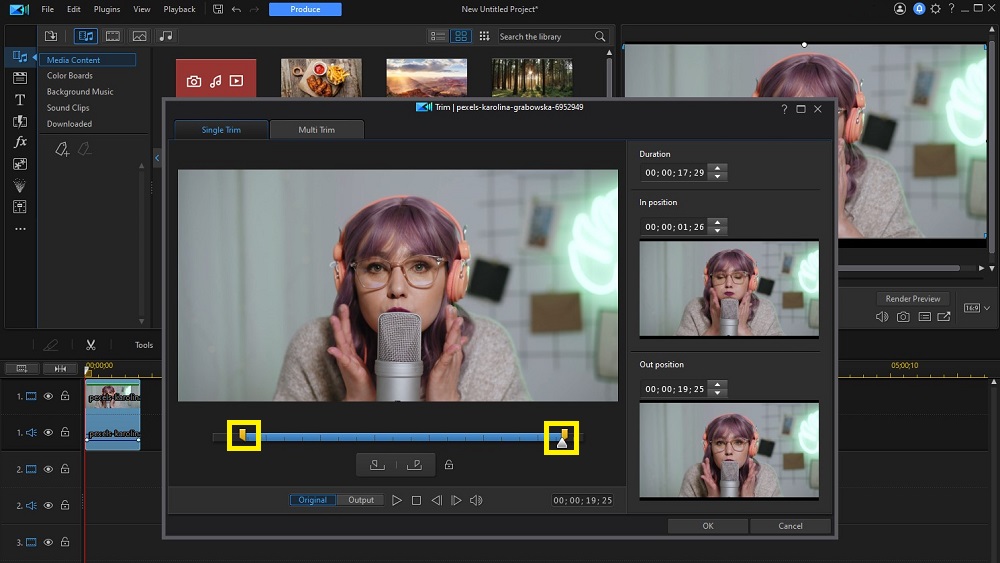The width and height of the screenshot is (1000, 563).
Task: Select Background Music in library list
Action: 80,92
